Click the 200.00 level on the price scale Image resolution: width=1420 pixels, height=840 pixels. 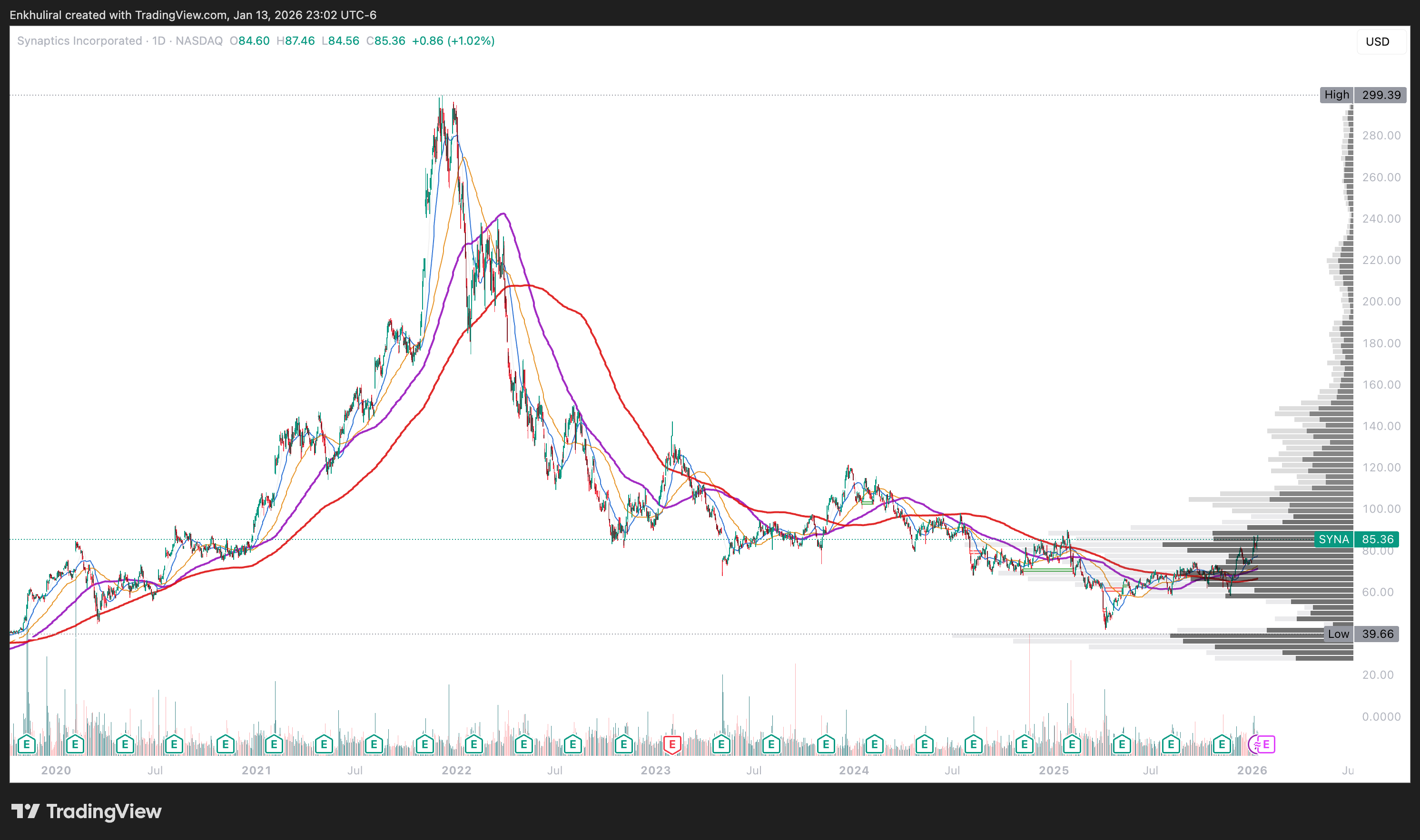pos(1381,302)
